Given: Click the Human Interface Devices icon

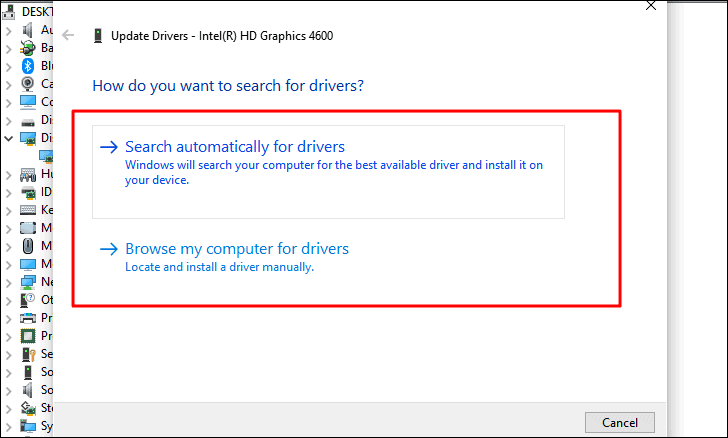Looking at the screenshot, I should tap(28, 174).
